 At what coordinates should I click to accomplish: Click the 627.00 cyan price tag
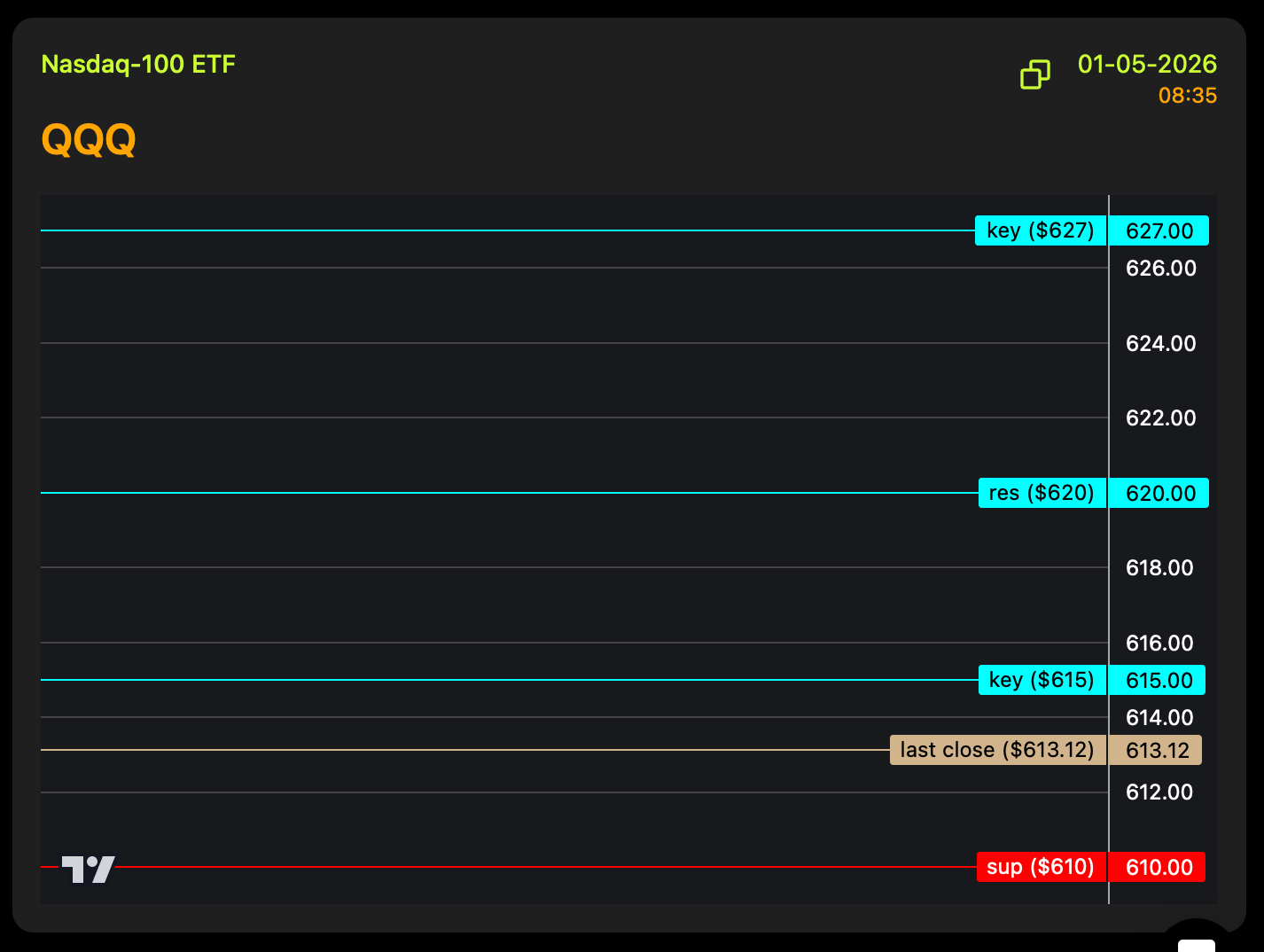[1159, 231]
